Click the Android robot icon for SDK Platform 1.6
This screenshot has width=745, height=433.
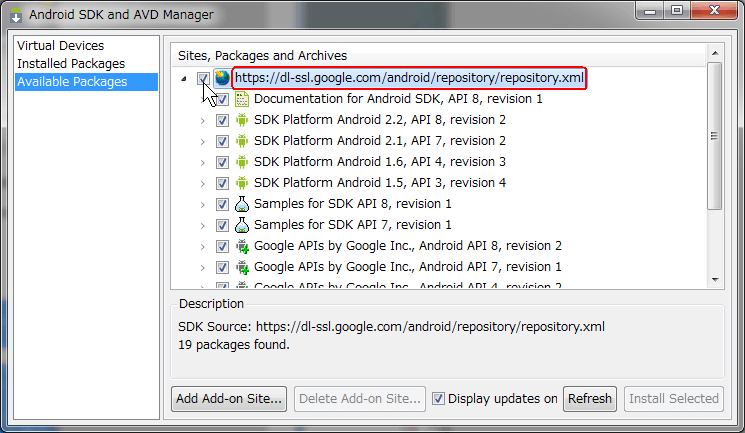coord(242,162)
